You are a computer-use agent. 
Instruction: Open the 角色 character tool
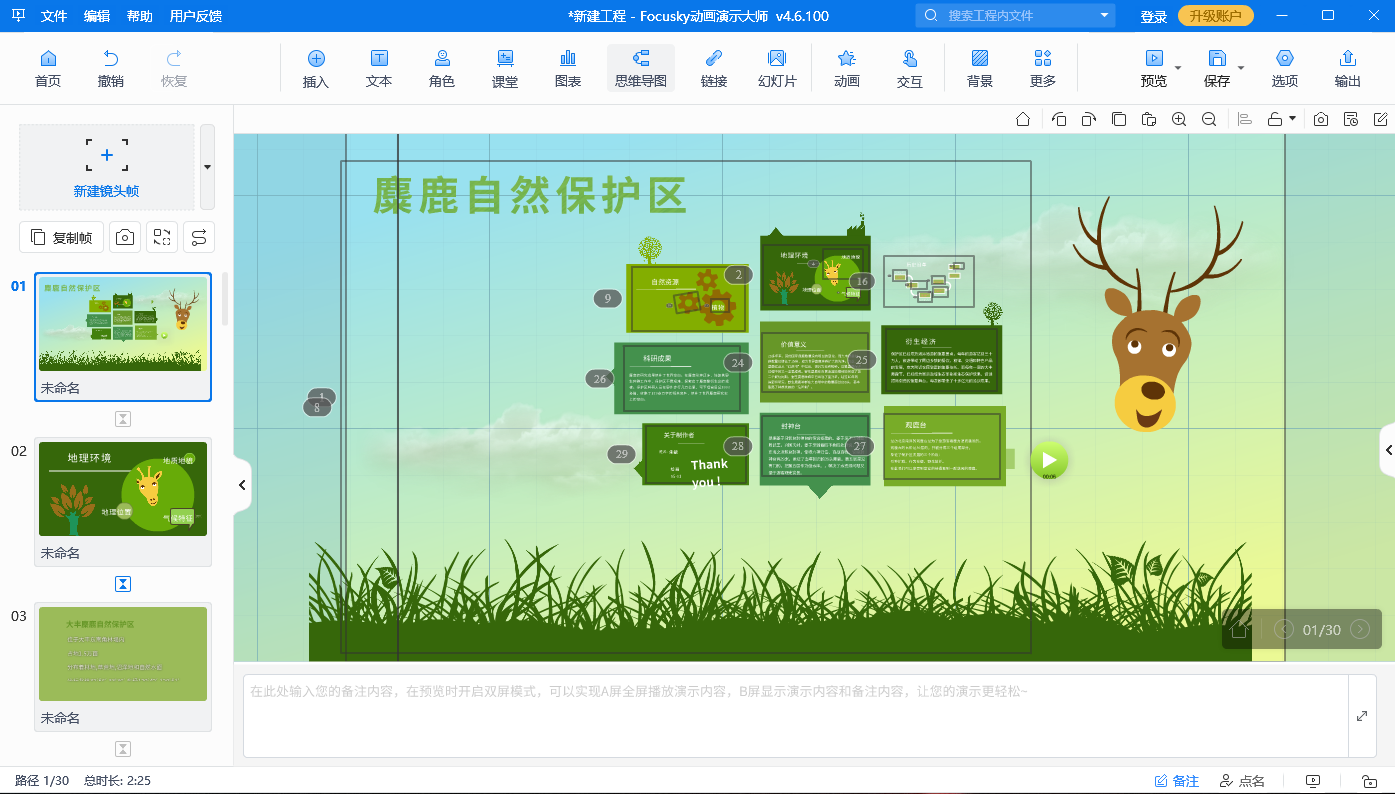point(442,68)
